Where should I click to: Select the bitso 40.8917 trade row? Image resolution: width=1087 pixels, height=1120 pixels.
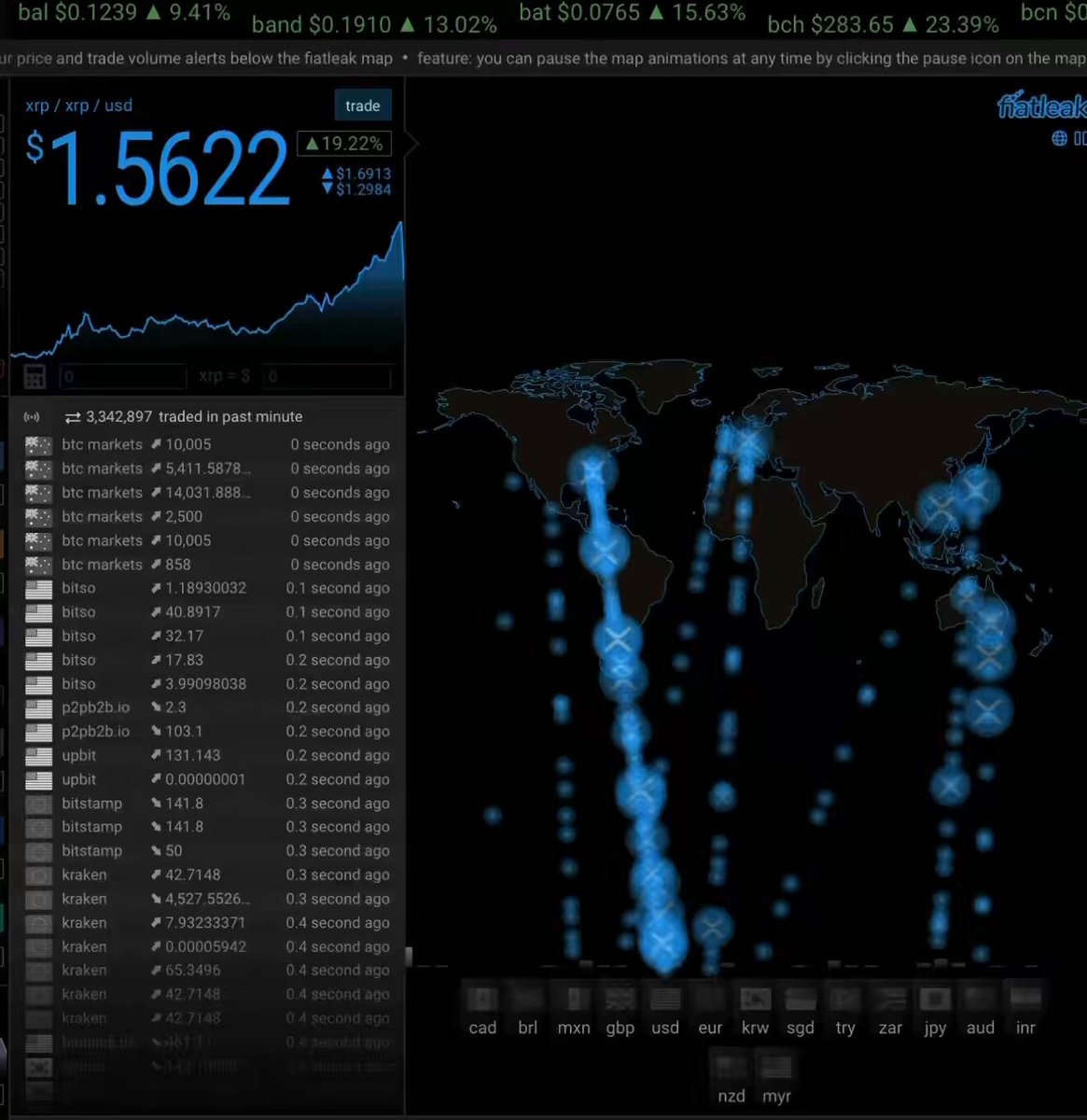(207, 612)
